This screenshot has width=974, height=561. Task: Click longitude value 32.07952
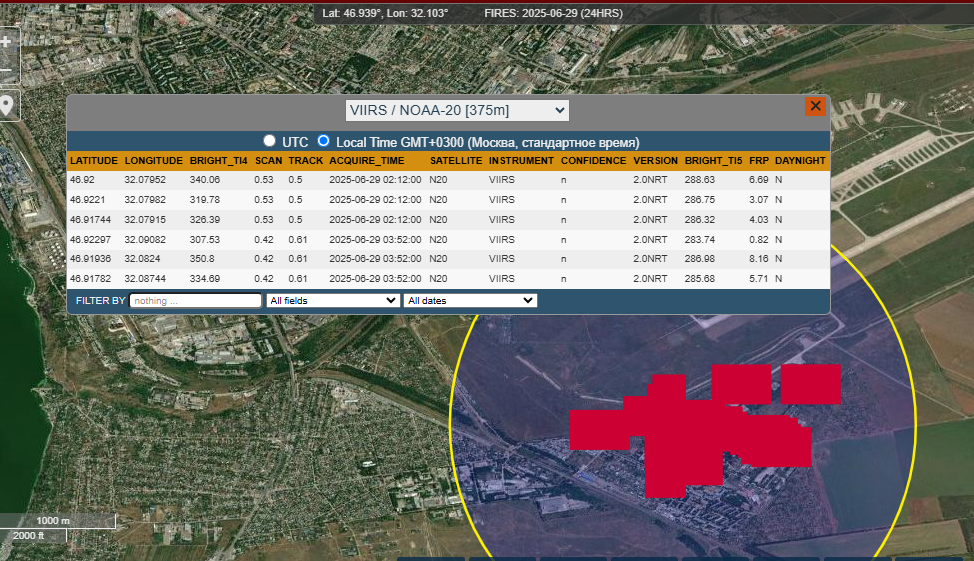(x=145, y=180)
